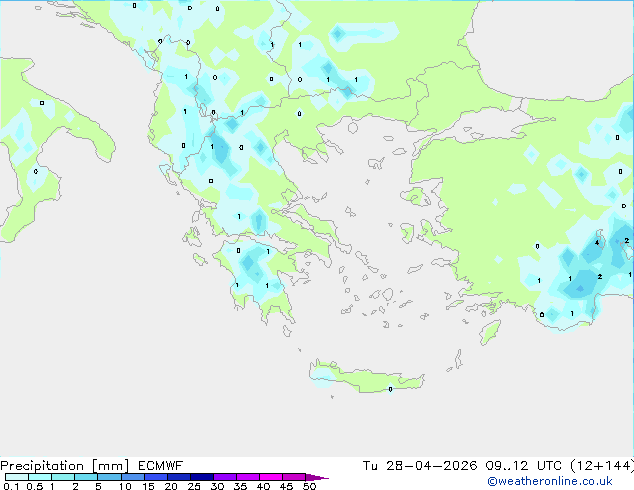Click legend scale label '0.1'
This screenshot has width=634, height=490.
tap(11, 486)
